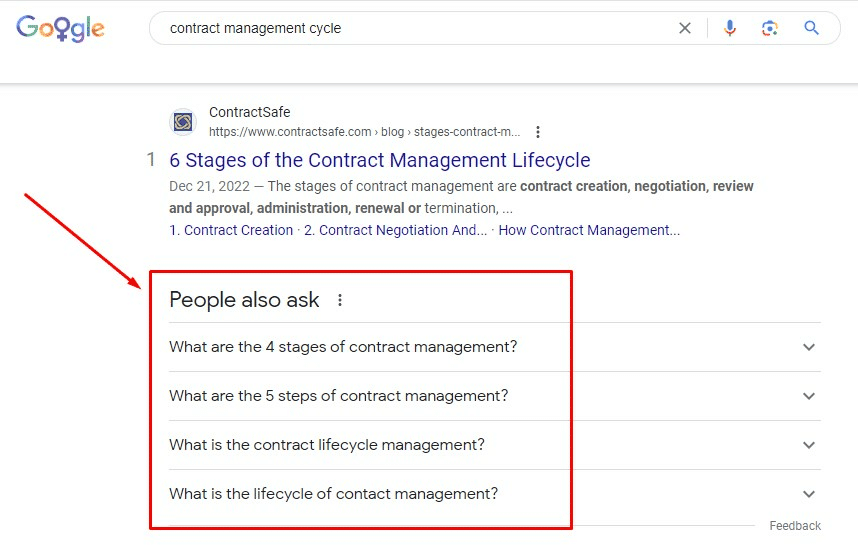Click the Google logo
The image size is (858, 551).
(60, 28)
